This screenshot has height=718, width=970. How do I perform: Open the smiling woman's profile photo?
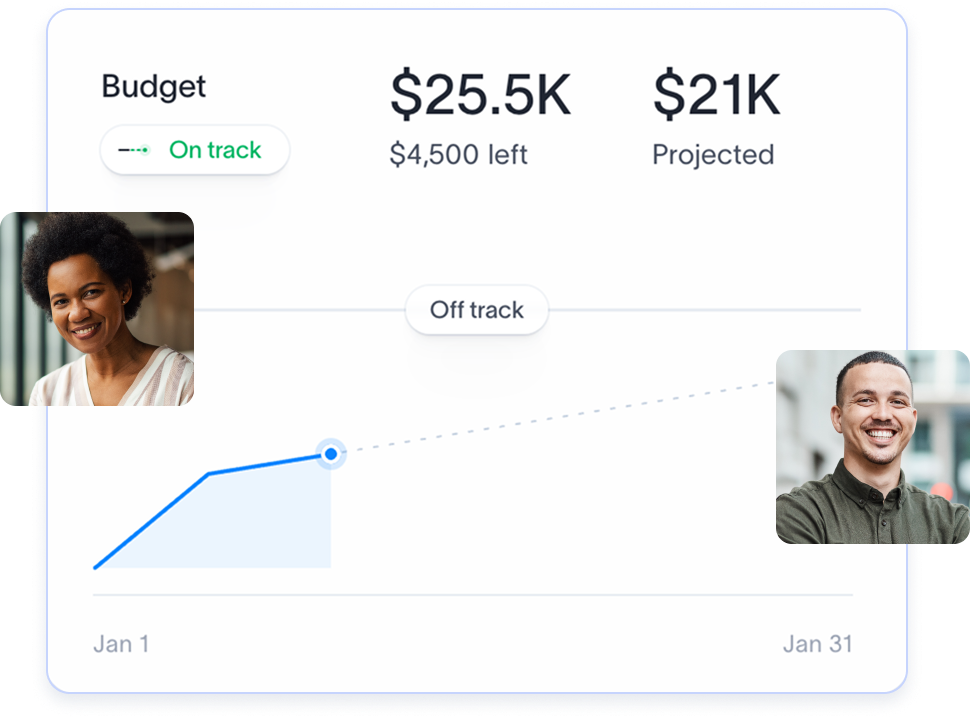pos(97,308)
